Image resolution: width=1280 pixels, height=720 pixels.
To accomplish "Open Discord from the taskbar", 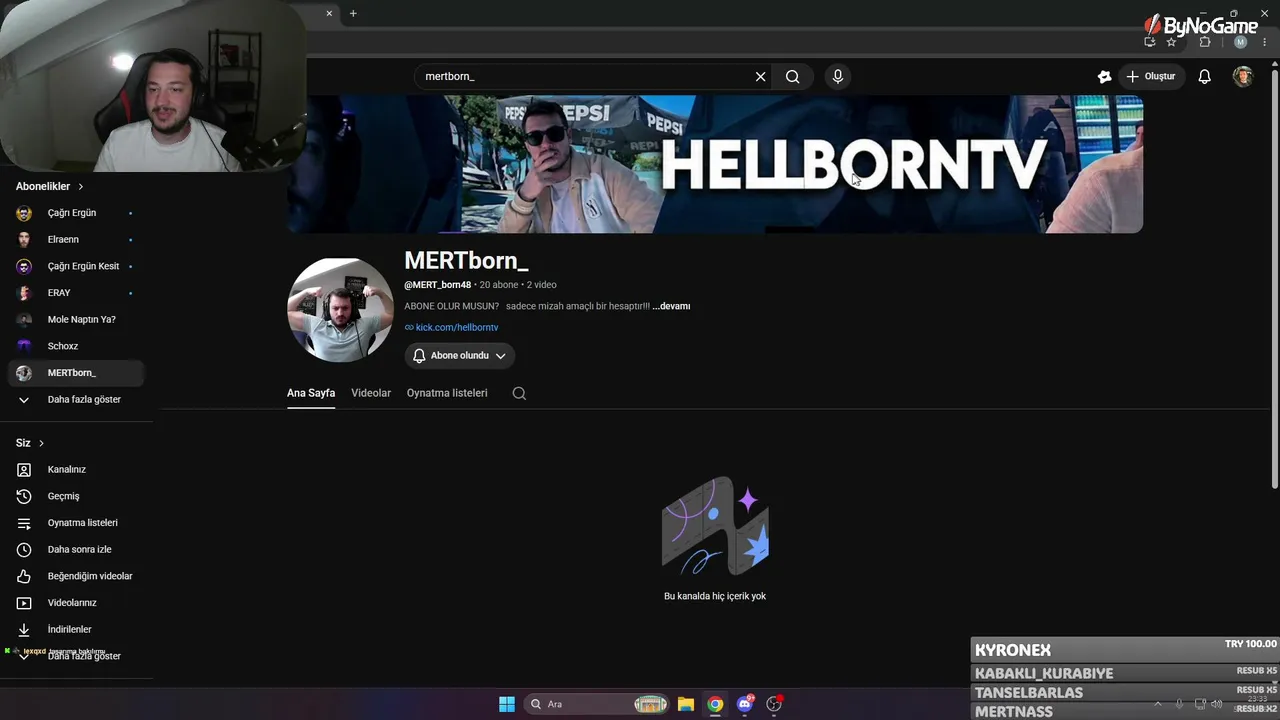I will (x=744, y=704).
